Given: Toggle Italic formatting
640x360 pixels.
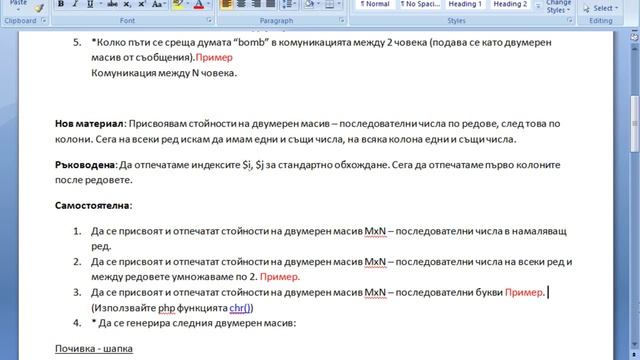Looking at the screenshot, I should coord(75,4).
